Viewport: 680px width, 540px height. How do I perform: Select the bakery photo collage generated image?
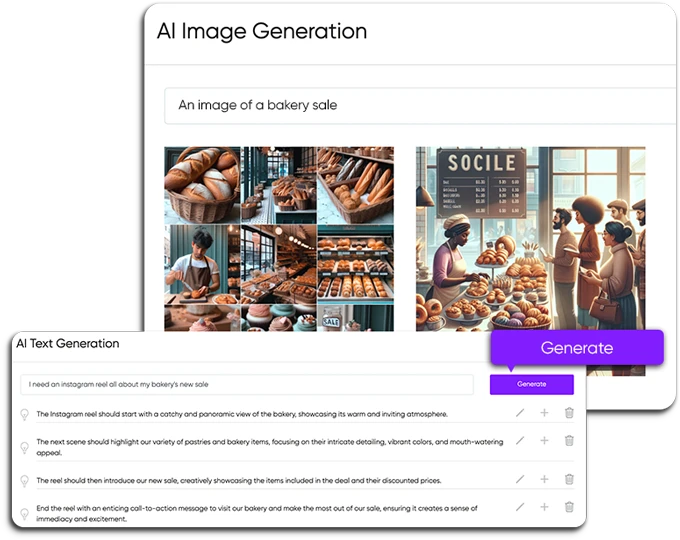pyautogui.click(x=279, y=239)
